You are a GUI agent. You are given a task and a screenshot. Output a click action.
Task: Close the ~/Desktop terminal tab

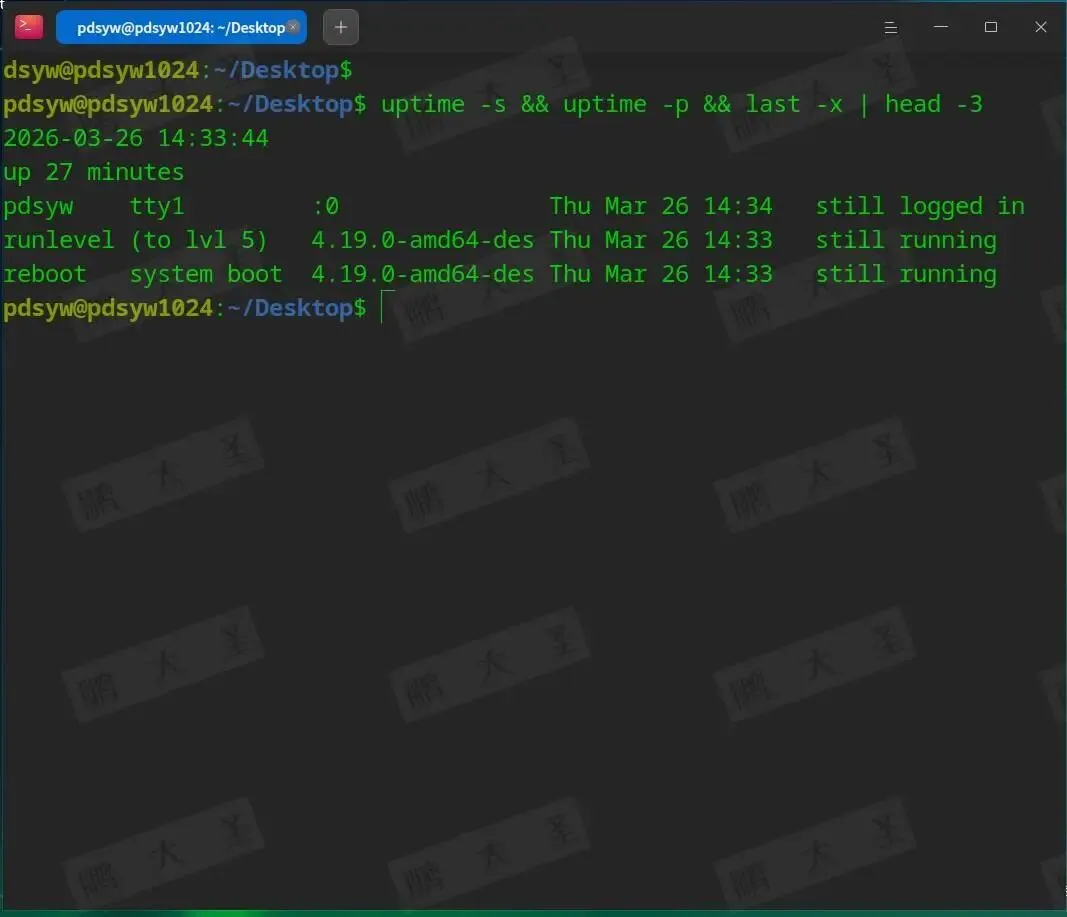[x=293, y=27]
